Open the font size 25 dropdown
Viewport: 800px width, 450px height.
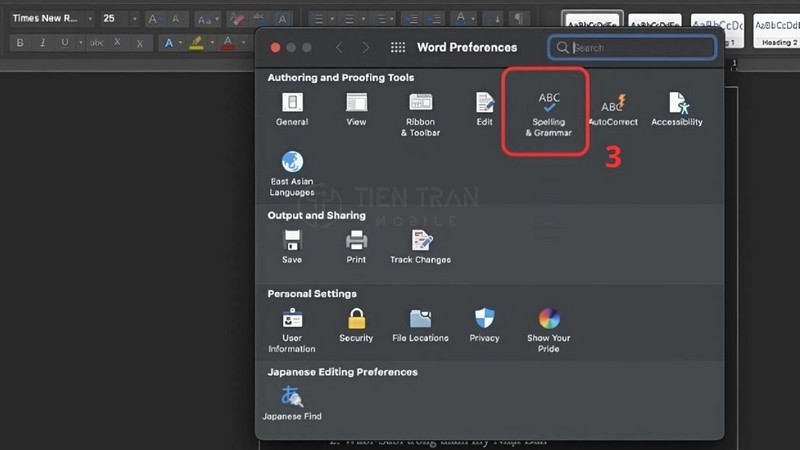click(x=135, y=19)
